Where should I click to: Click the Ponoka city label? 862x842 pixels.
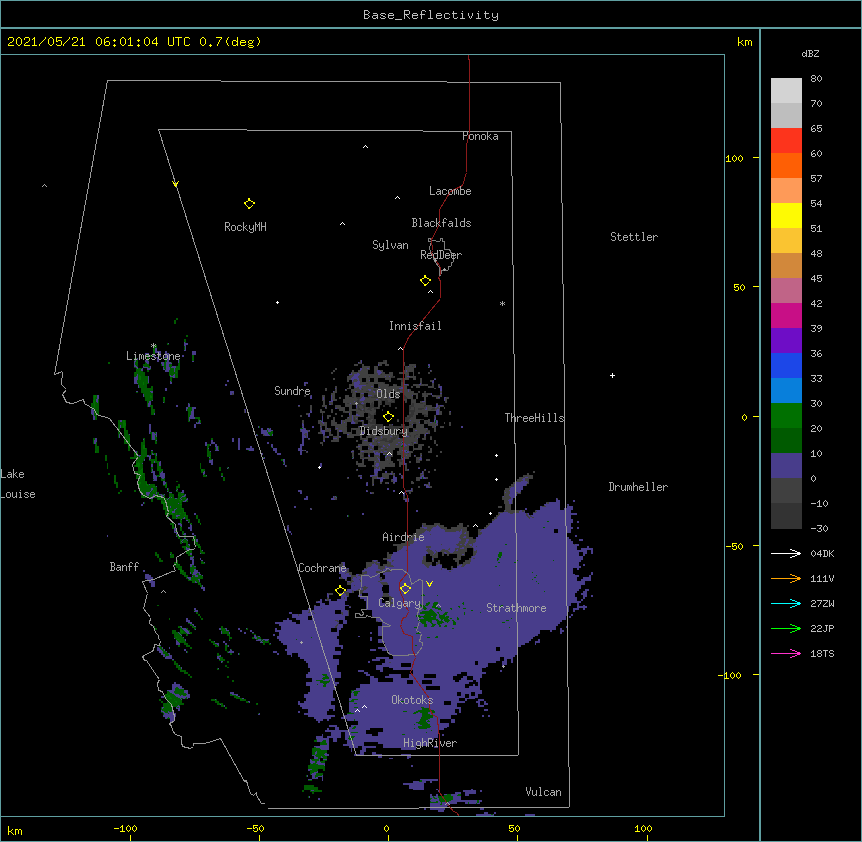pos(480,136)
